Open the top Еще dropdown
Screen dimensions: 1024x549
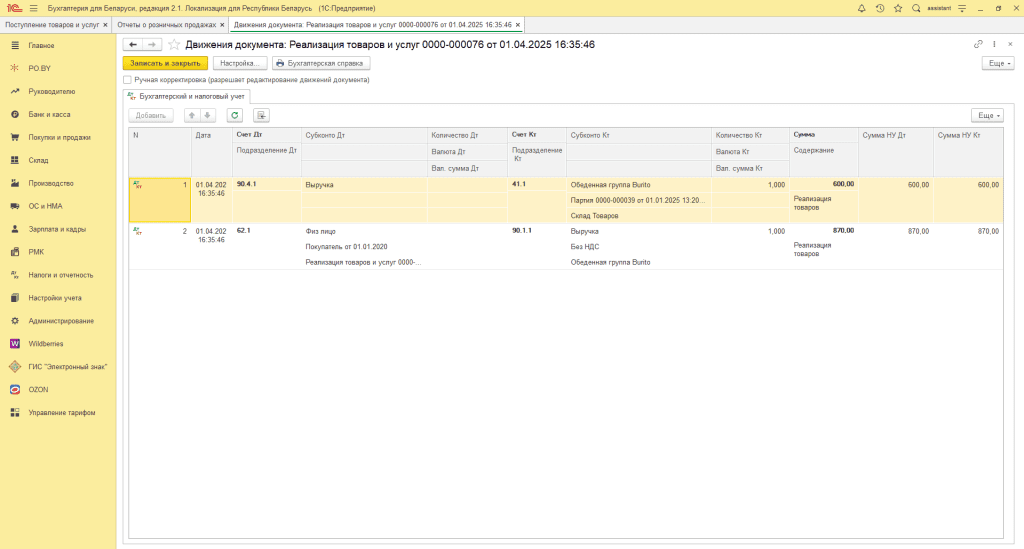coord(998,63)
